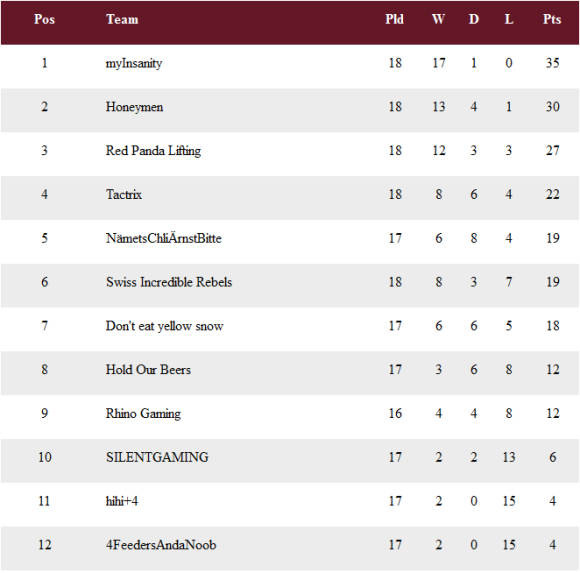Select Don't eat yellow snow team
The height and width of the screenshot is (573, 580).
[165, 326]
